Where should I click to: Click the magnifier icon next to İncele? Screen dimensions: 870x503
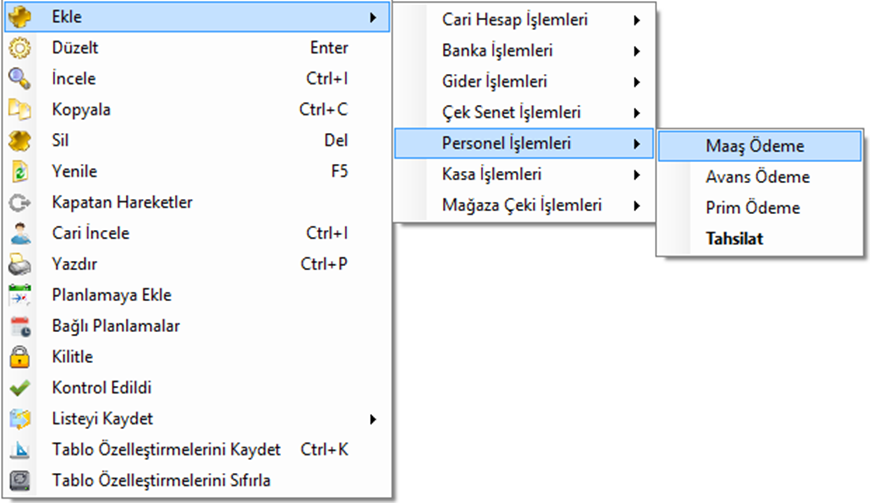point(20,79)
